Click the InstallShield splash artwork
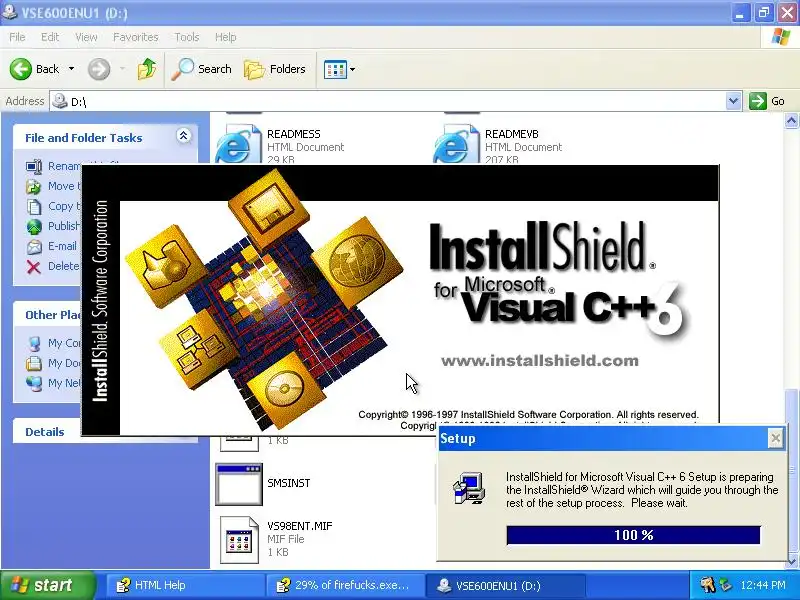The width and height of the screenshot is (800, 600). tap(264, 298)
